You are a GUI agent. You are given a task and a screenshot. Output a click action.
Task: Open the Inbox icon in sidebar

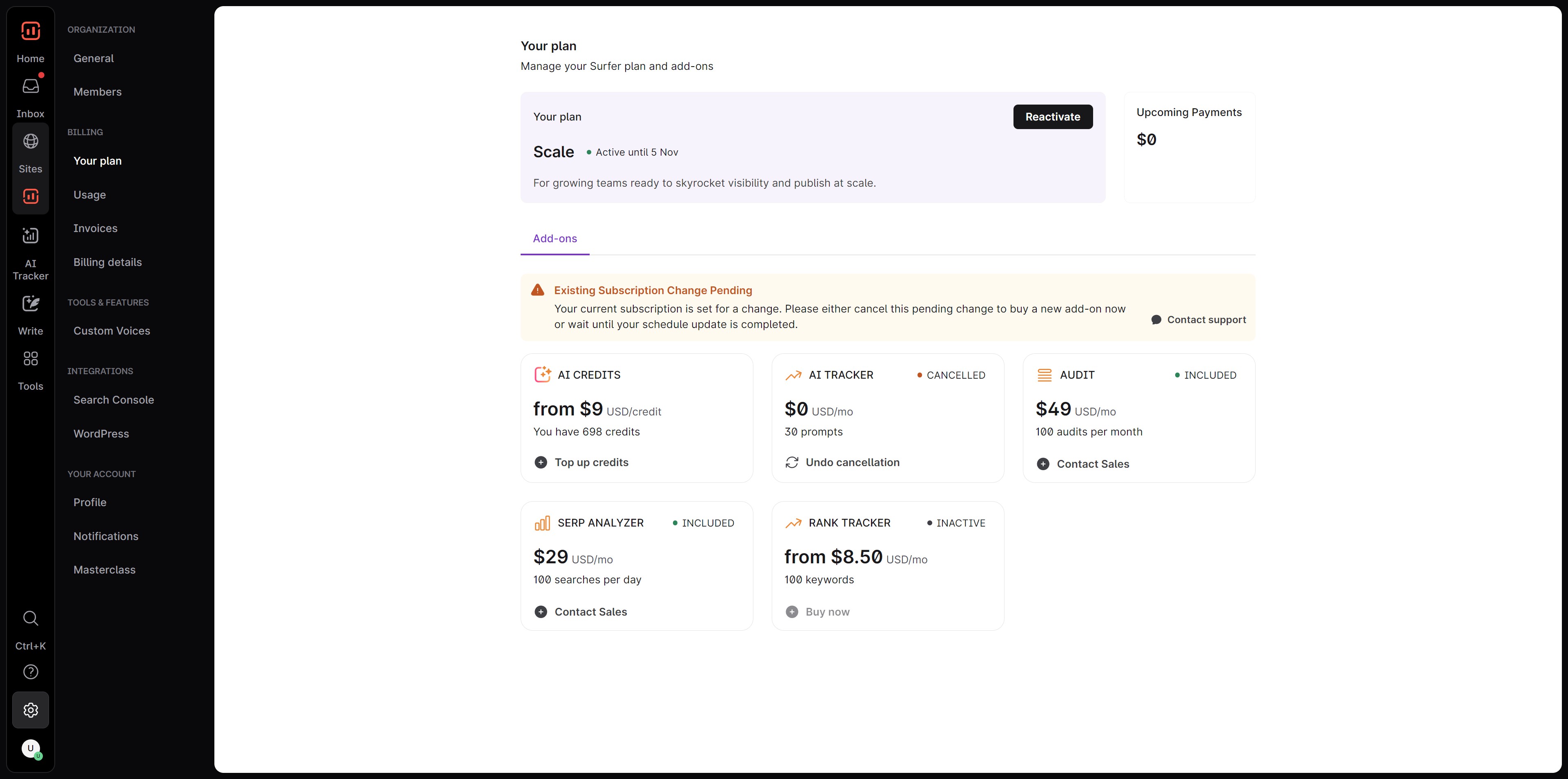tap(31, 87)
